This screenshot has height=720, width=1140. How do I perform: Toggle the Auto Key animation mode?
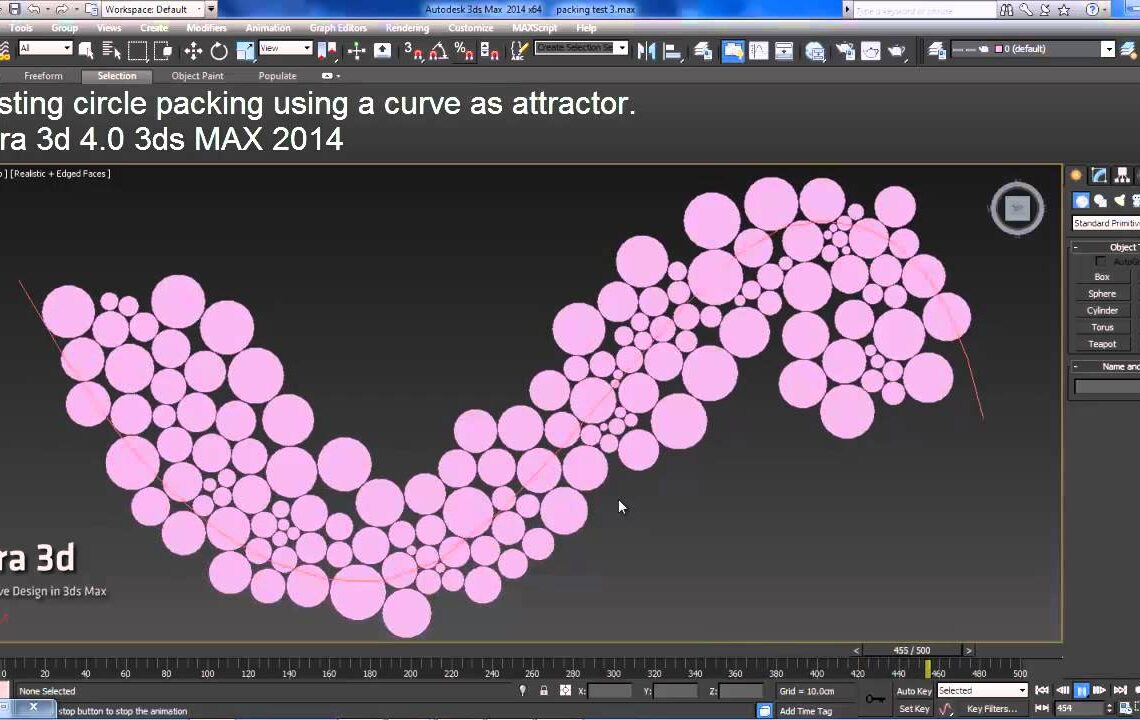[914, 691]
